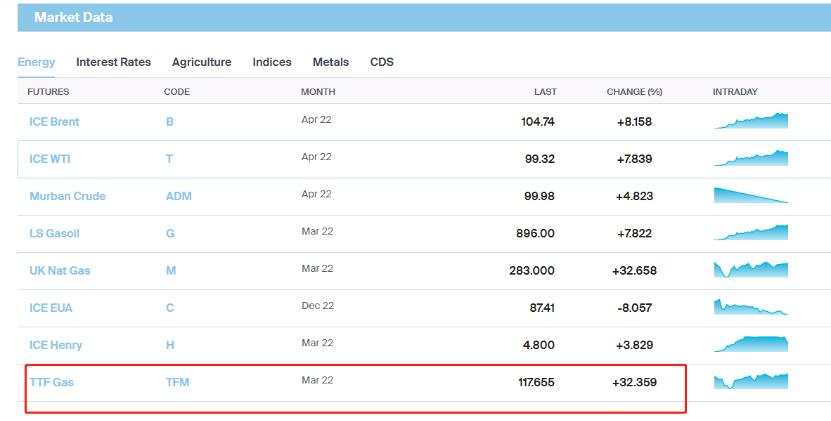Select the Metals tab
Screen dimensions: 831x421
(330, 62)
